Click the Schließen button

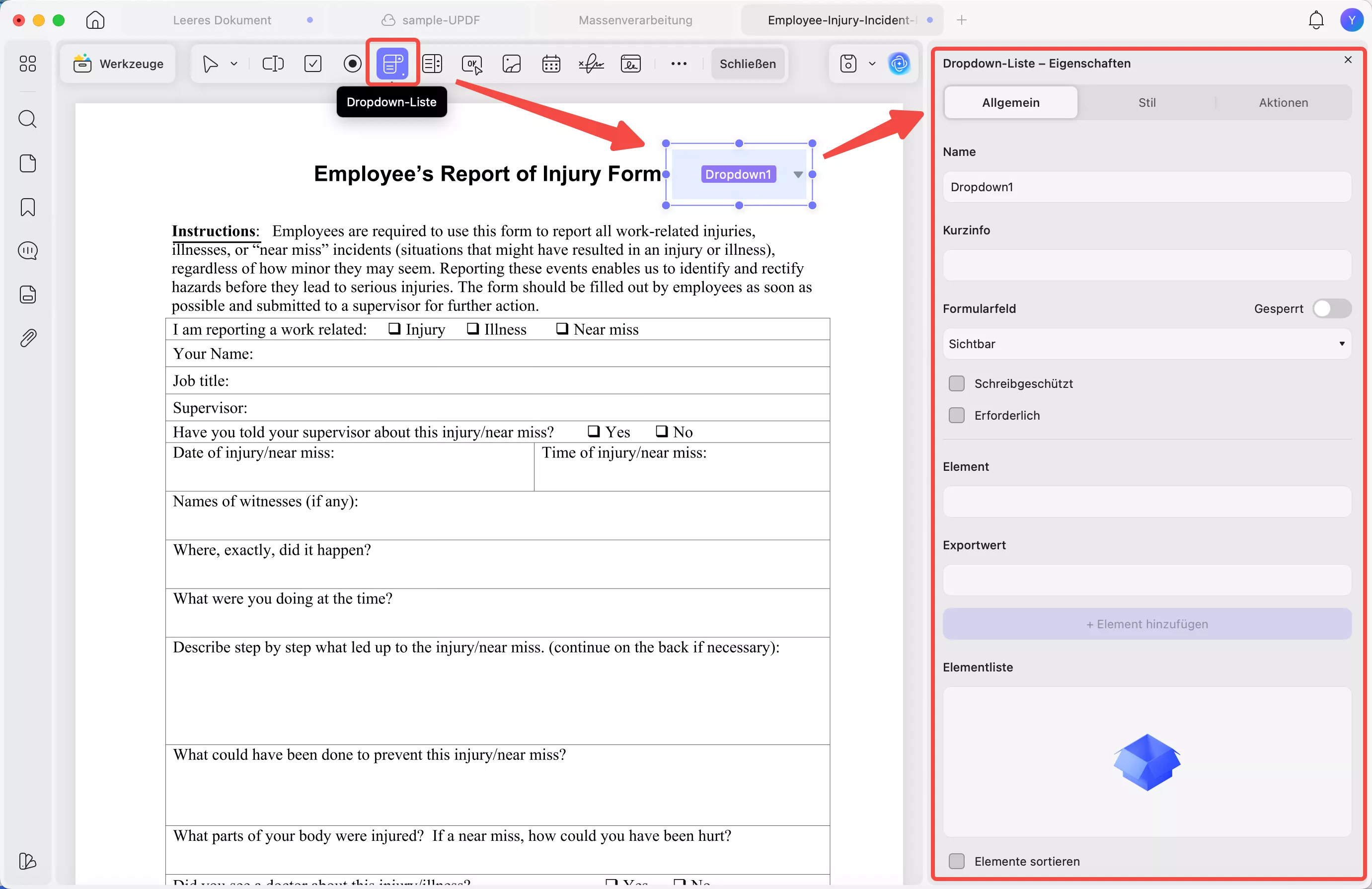tap(748, 64)
